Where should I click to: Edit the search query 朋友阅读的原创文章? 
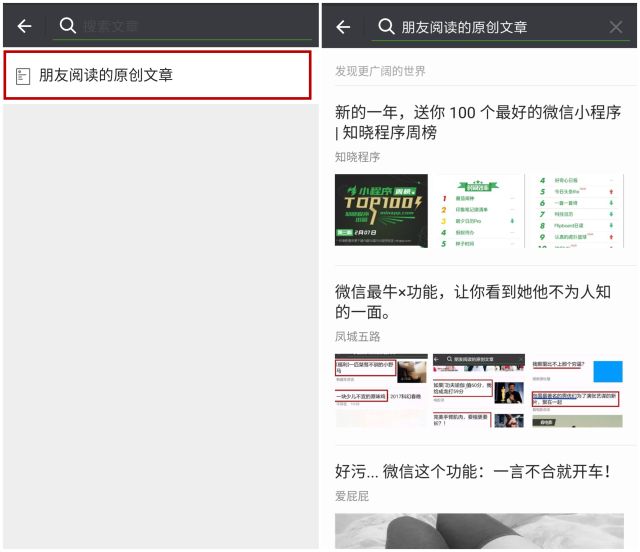tap(464, 27)
